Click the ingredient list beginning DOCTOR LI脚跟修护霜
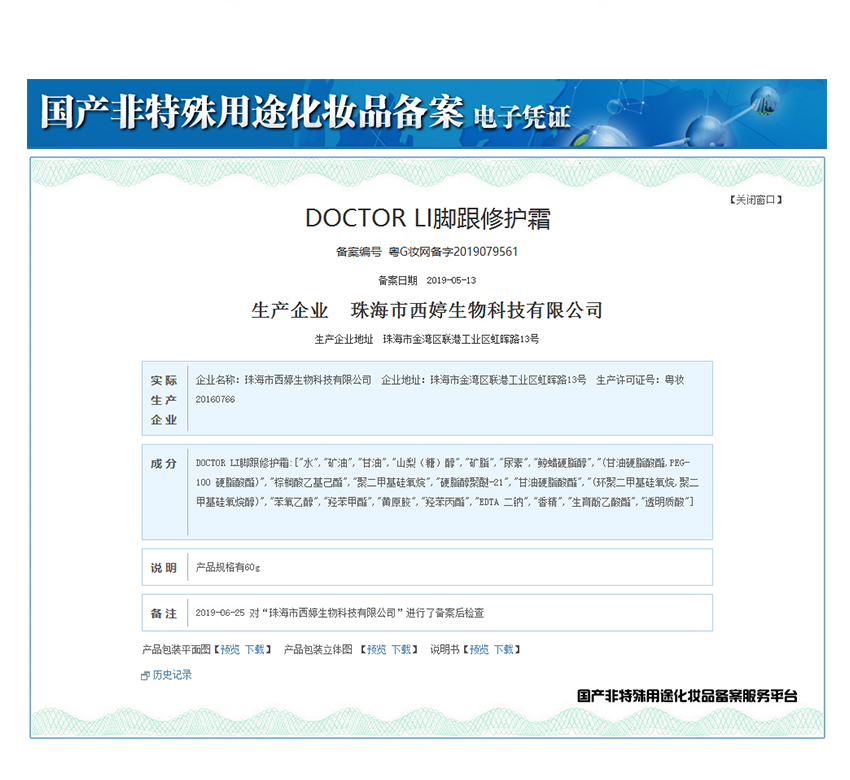The width and height of the screenshot is (850, 780). coord(447,482)
